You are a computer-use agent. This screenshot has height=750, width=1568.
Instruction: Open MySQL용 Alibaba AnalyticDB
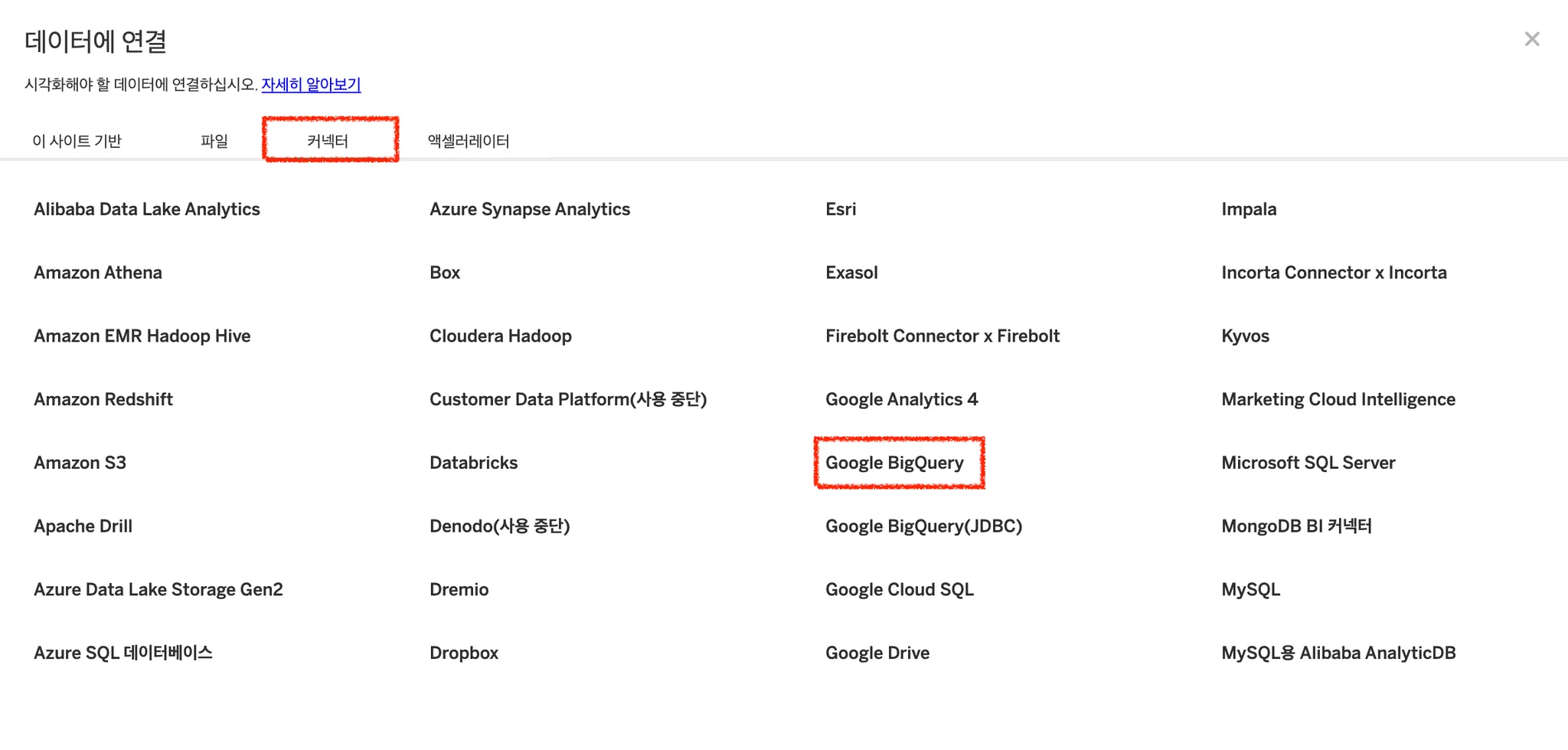1338,653
